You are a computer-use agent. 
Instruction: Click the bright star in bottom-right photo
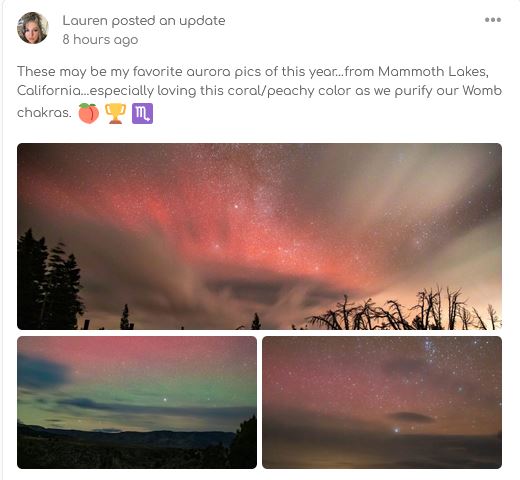396,430
